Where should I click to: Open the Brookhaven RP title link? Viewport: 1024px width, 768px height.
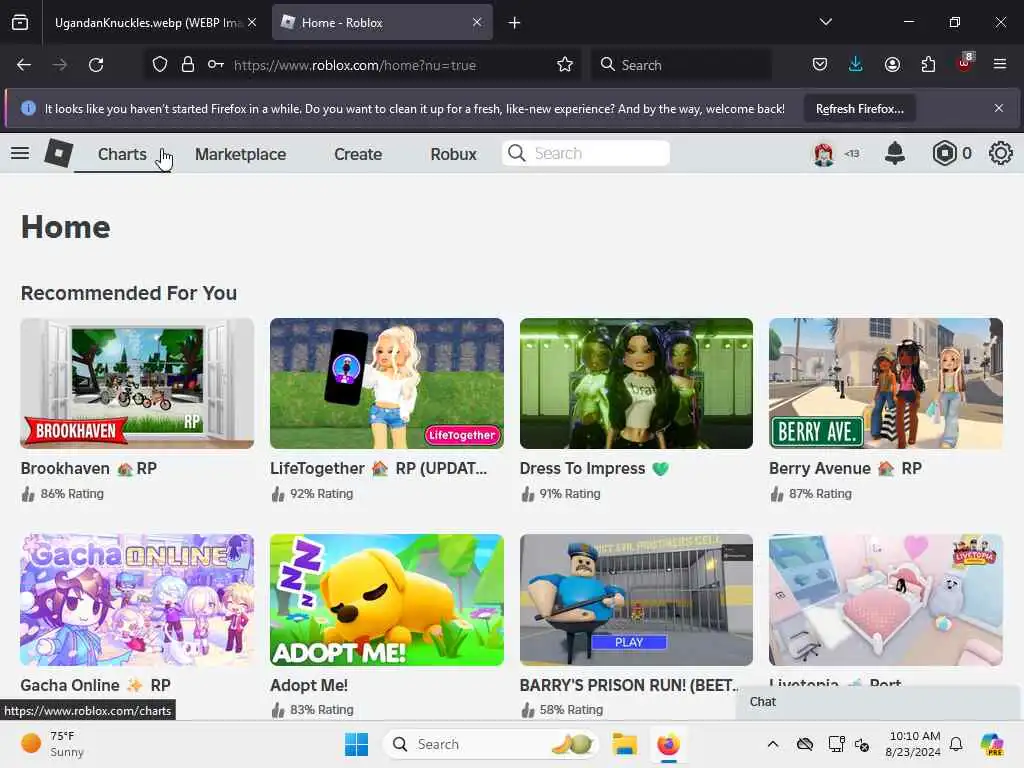(88, 468)
